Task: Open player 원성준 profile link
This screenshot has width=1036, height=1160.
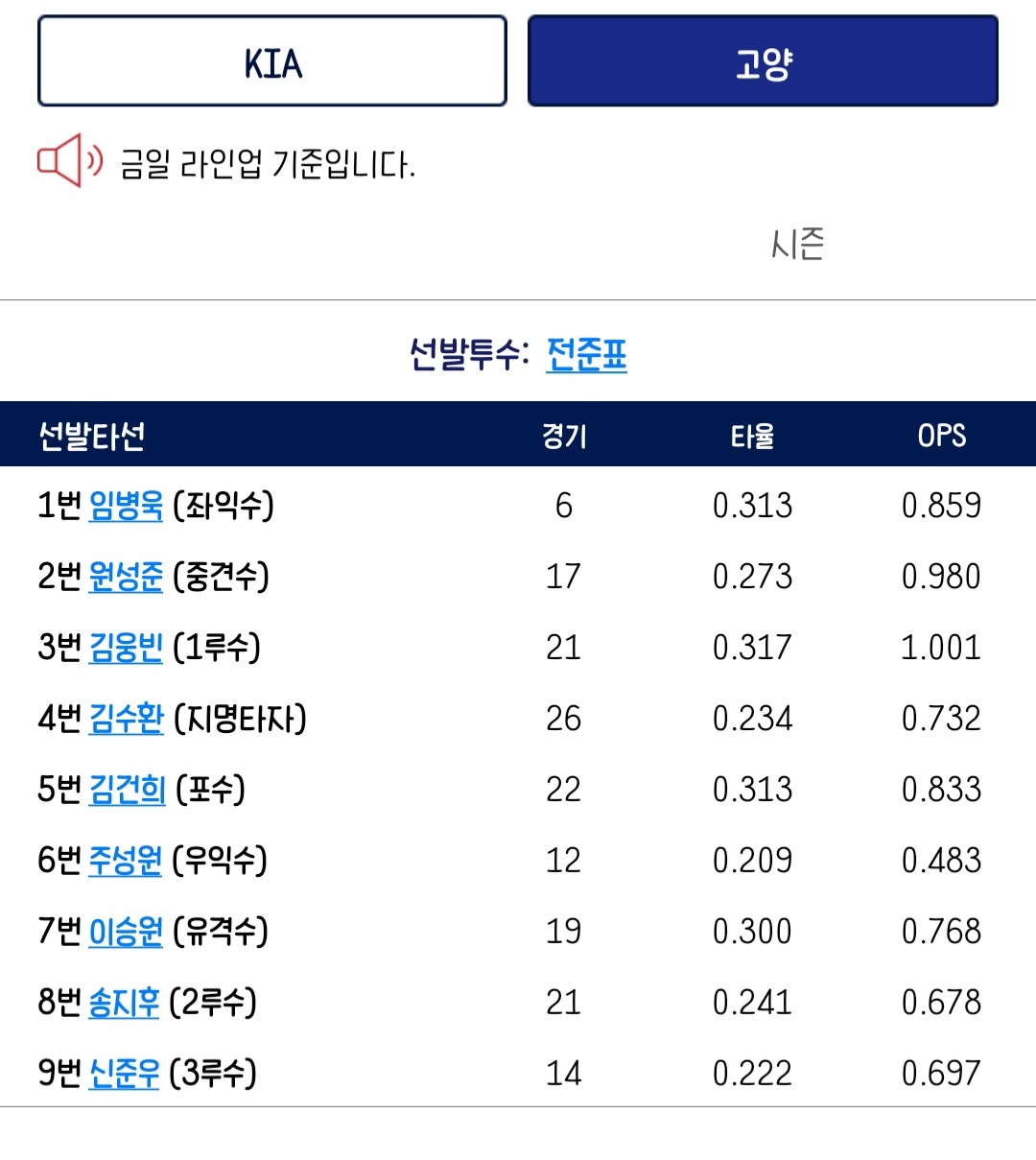Action: 126,577
